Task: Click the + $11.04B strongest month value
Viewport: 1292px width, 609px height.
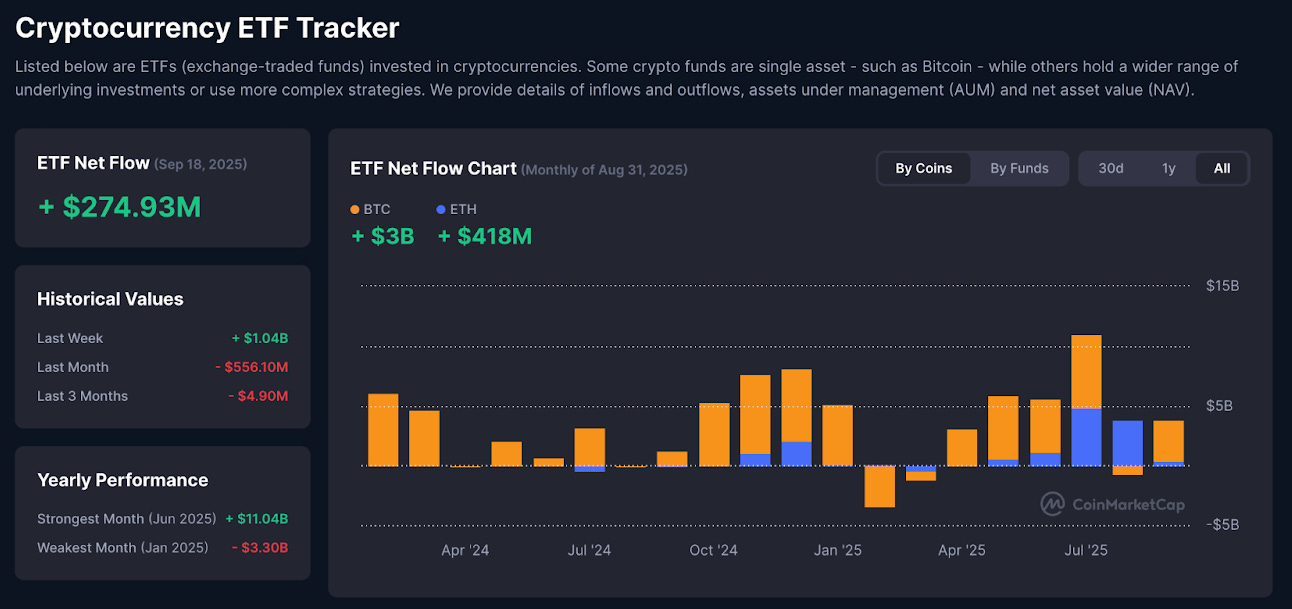Action: click(257, 519)
